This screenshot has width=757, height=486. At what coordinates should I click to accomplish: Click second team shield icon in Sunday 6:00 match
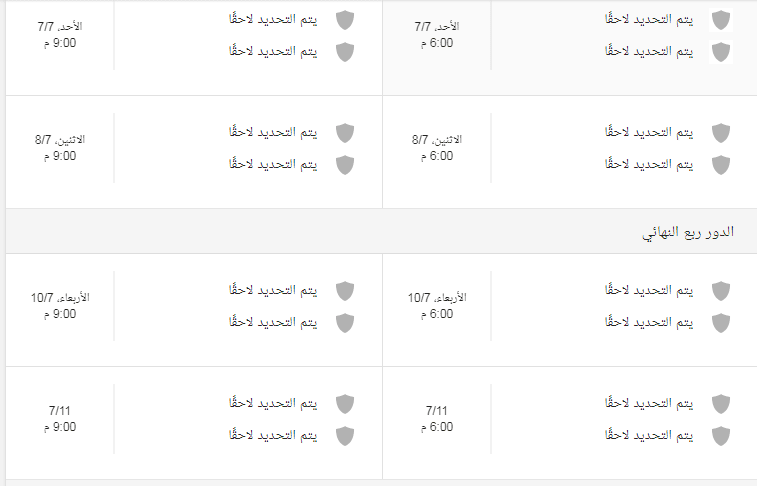pos(721,52)
